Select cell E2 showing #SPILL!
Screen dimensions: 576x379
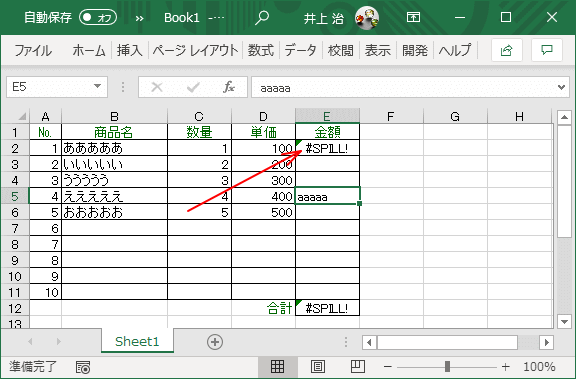(x=327, y=148)
